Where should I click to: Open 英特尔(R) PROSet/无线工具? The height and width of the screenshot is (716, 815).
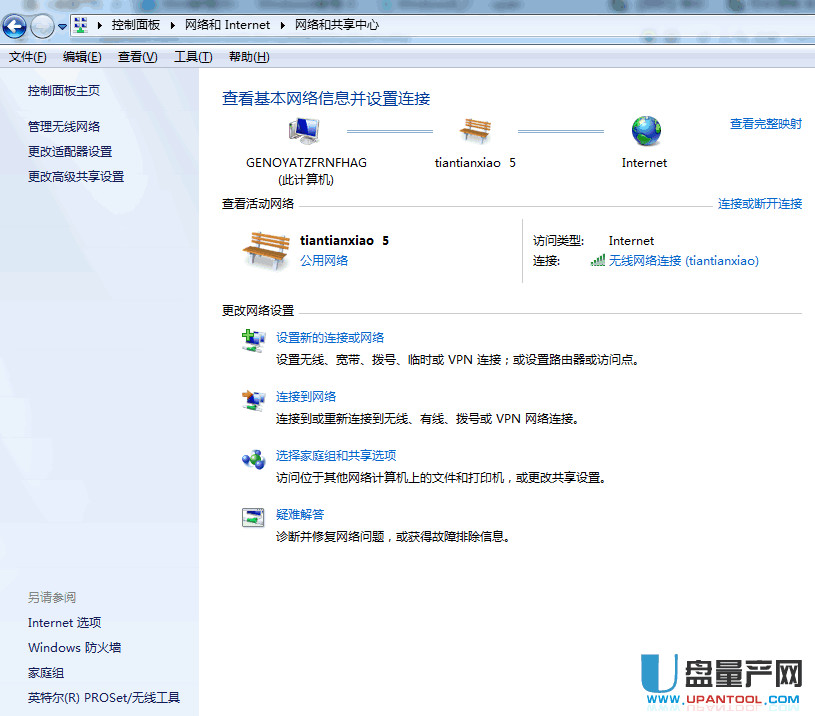[103, 697]
